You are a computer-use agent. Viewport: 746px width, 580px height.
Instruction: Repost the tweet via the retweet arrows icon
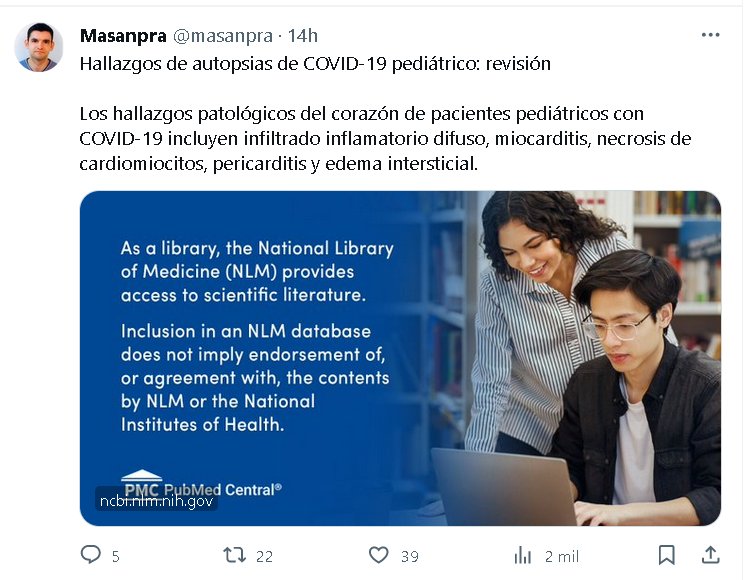[x=235, y=555]
